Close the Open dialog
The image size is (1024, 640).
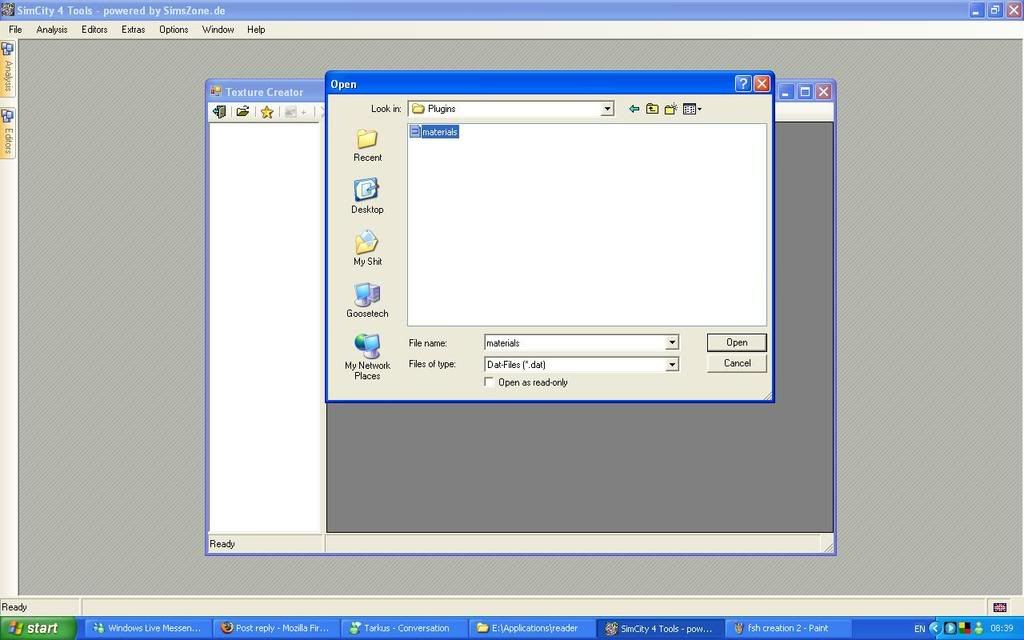pyautogui.click(x=761, y=84)
